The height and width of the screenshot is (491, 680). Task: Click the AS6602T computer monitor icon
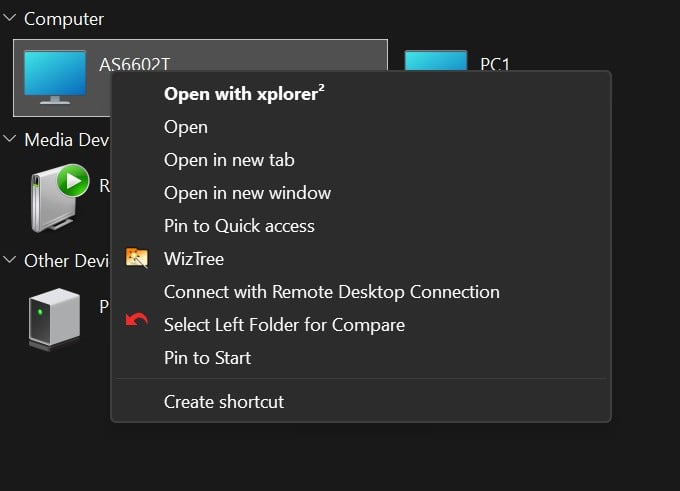(x=55, y=78)
